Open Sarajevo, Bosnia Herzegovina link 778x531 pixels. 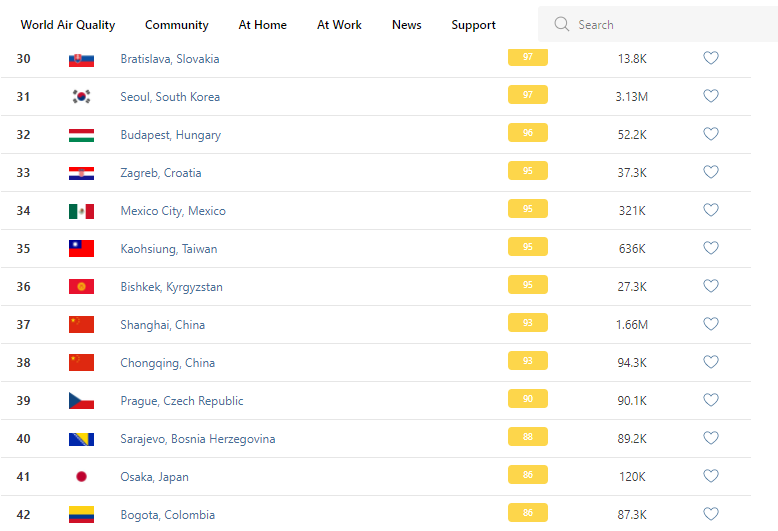tap(198, 439)
